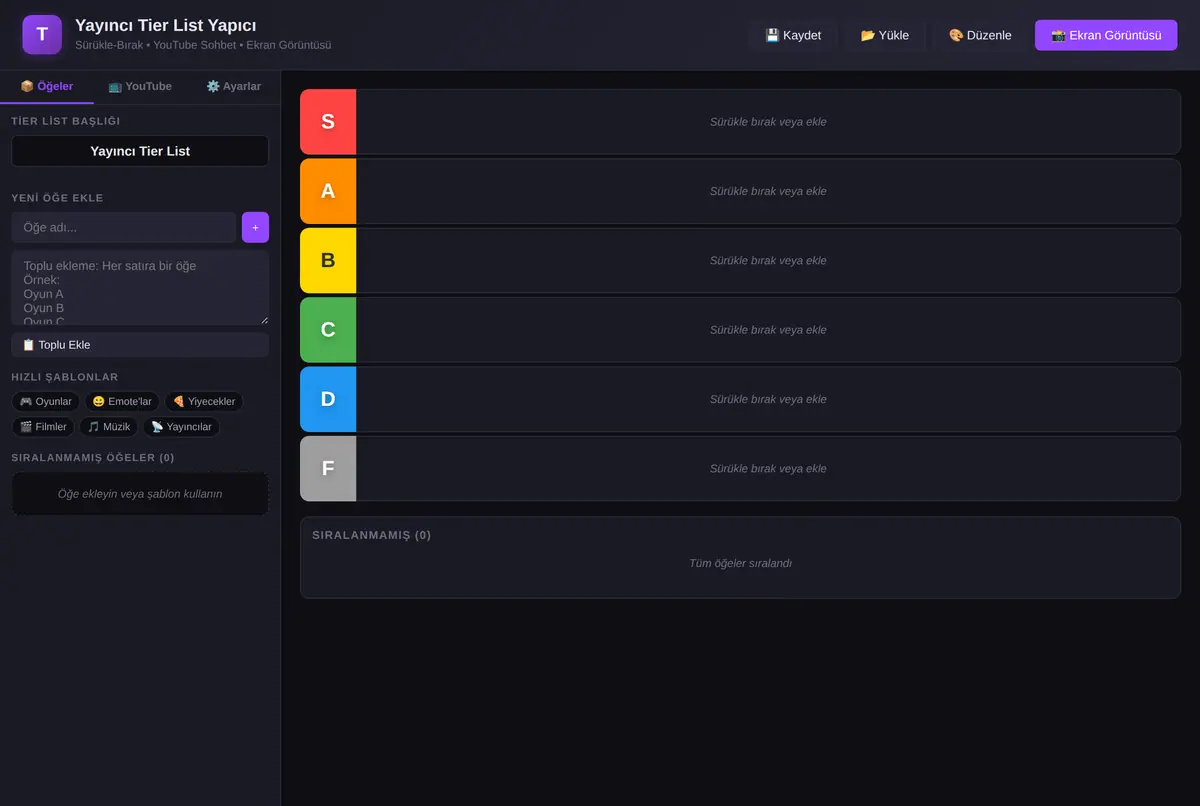Click the Toplu Ekle button

pos(140,345)
